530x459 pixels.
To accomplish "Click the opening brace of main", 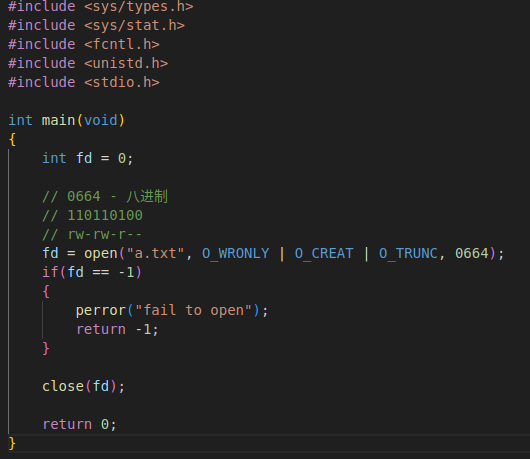I will (x=12, y=139).
